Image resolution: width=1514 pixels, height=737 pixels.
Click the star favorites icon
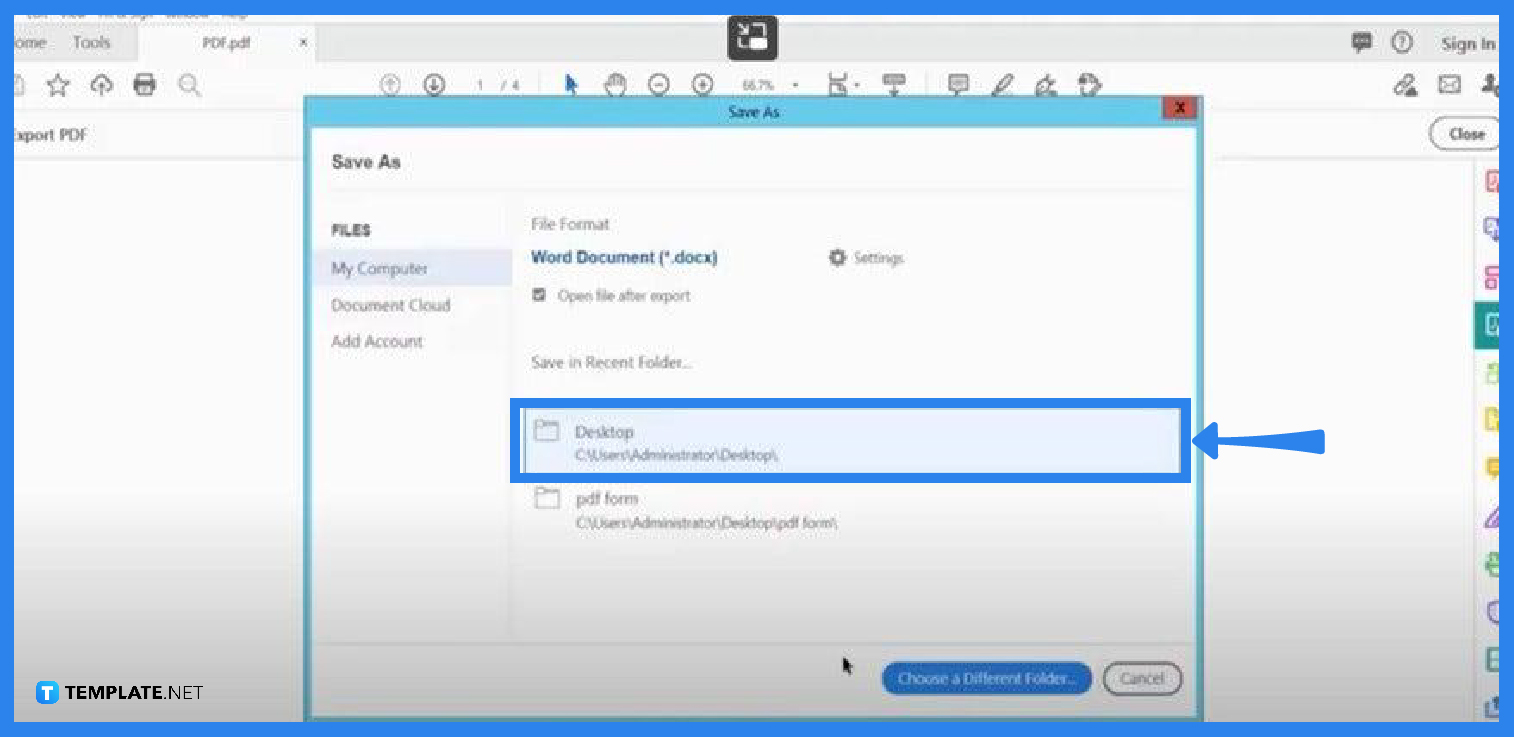(58, 85)
